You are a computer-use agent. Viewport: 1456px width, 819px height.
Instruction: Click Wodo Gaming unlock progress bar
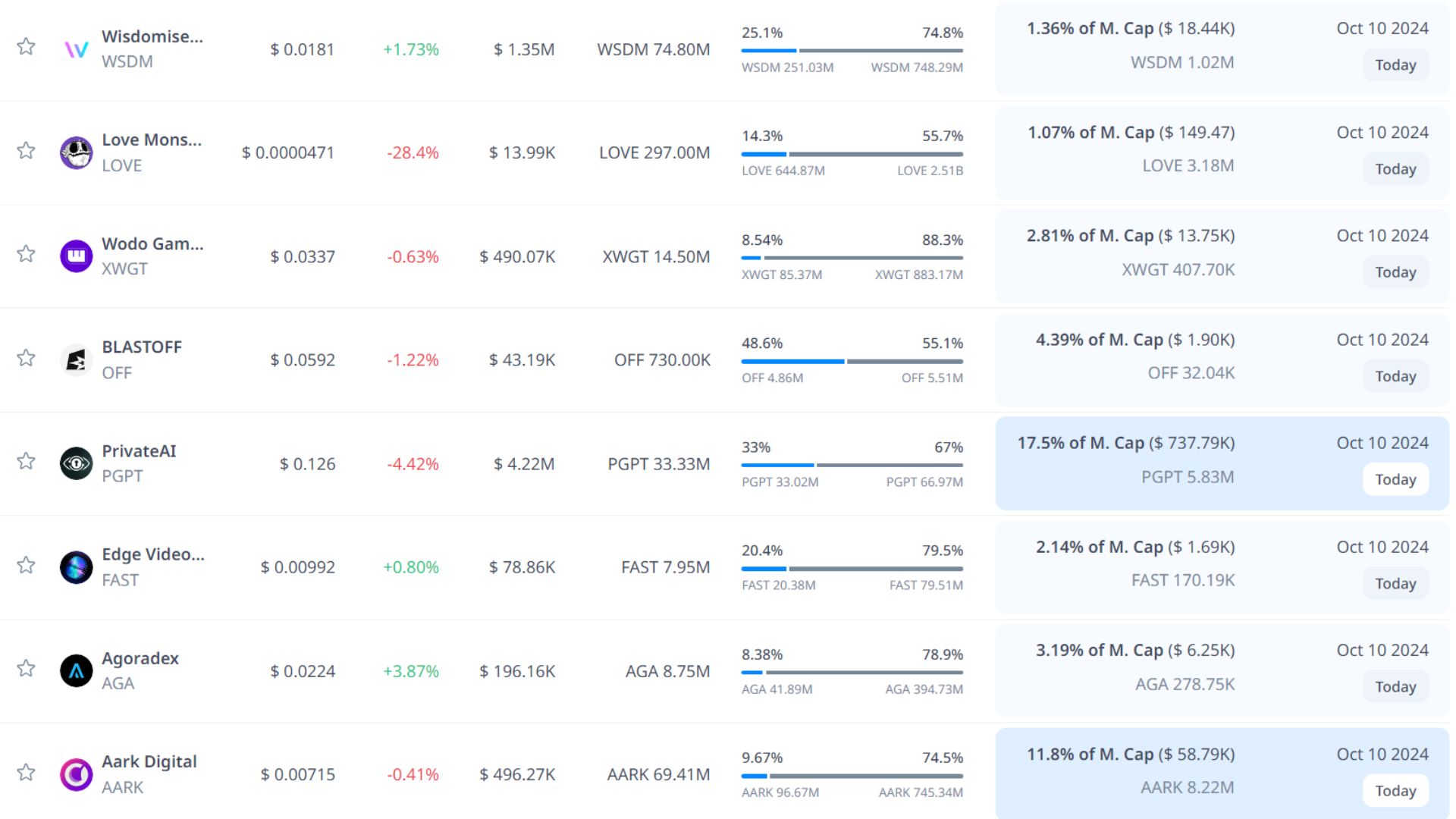[852, 258]
